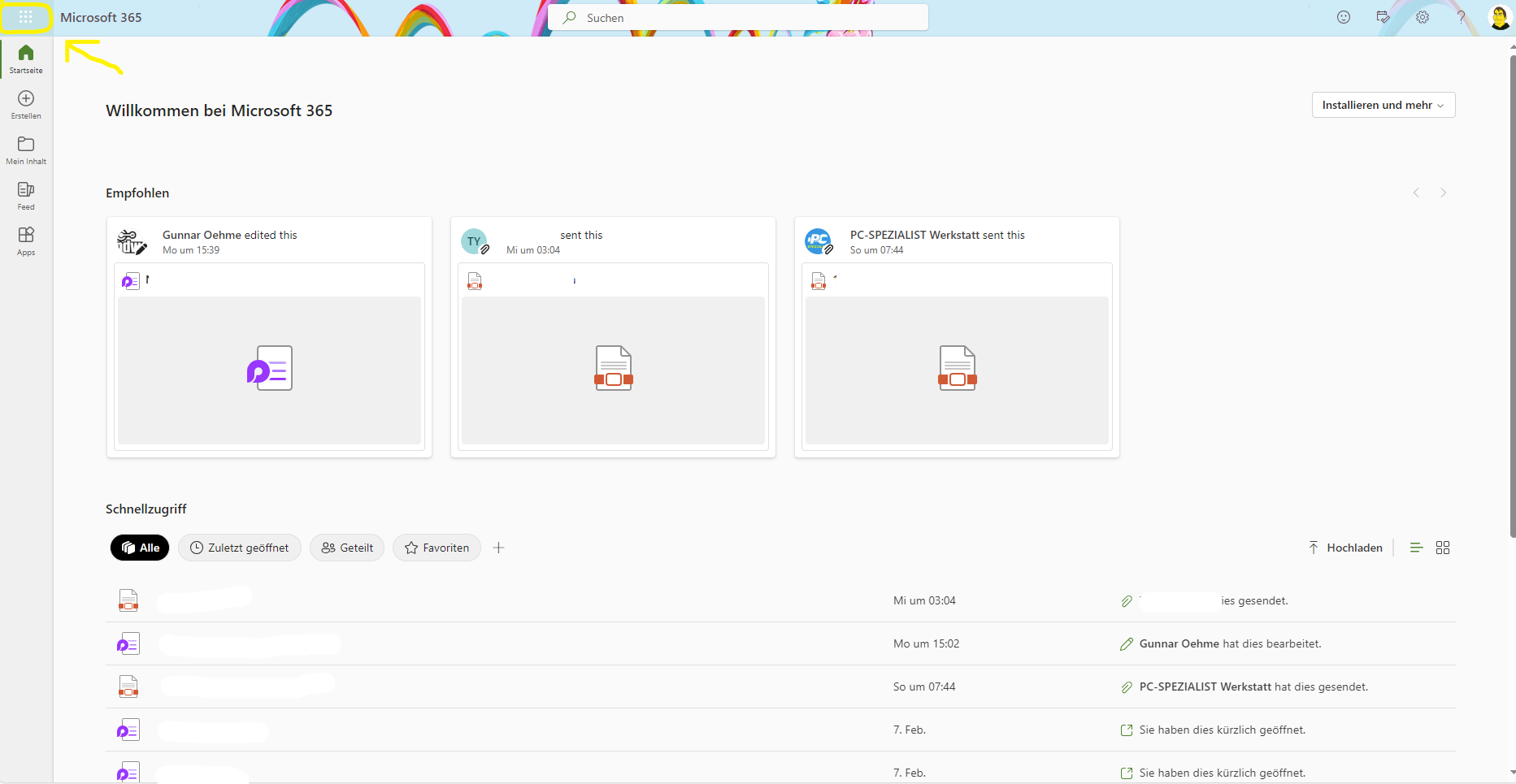This screenshot has height=784, width=1516.
Task: Add a new filter with plus button
Action: [x=499, y=548]
